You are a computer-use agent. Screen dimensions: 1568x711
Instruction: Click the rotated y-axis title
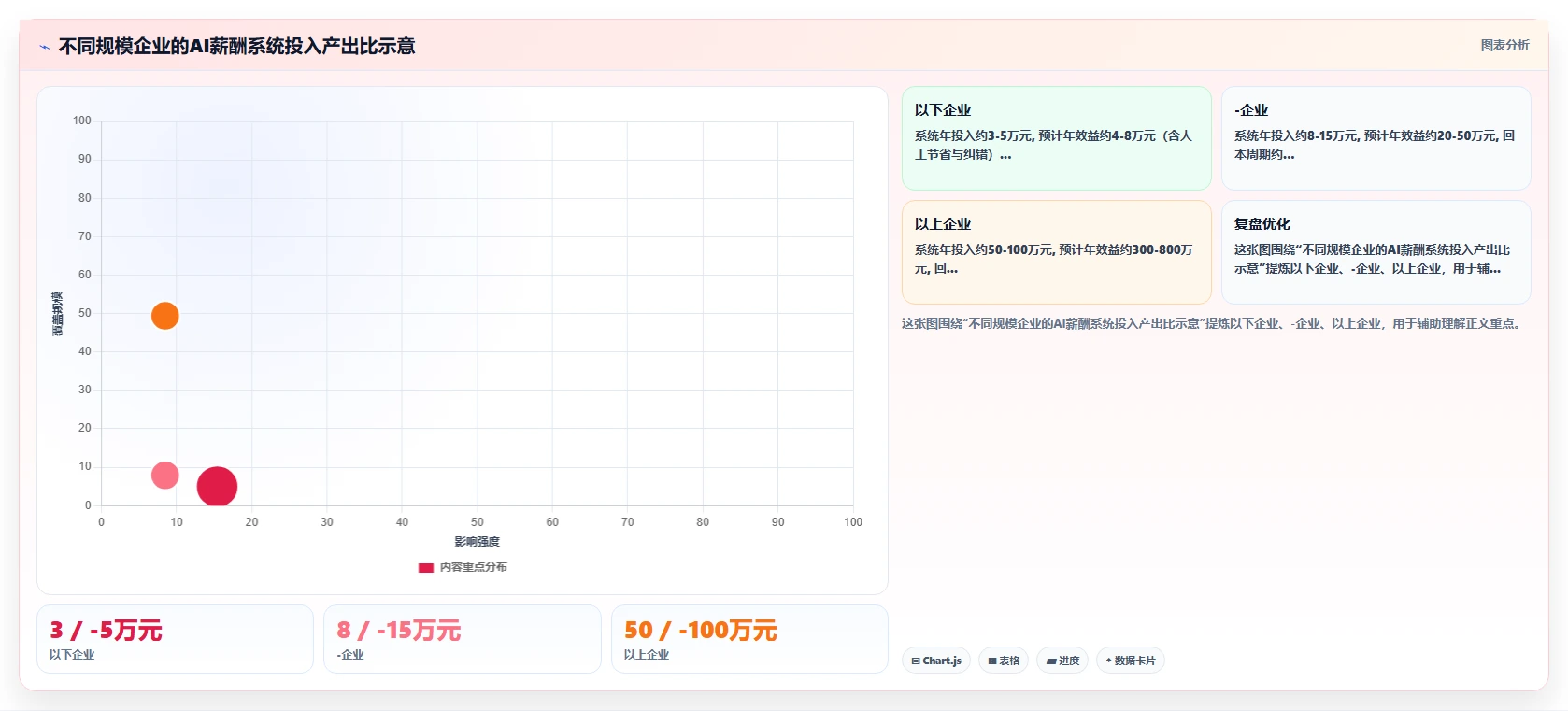(57, 314)
